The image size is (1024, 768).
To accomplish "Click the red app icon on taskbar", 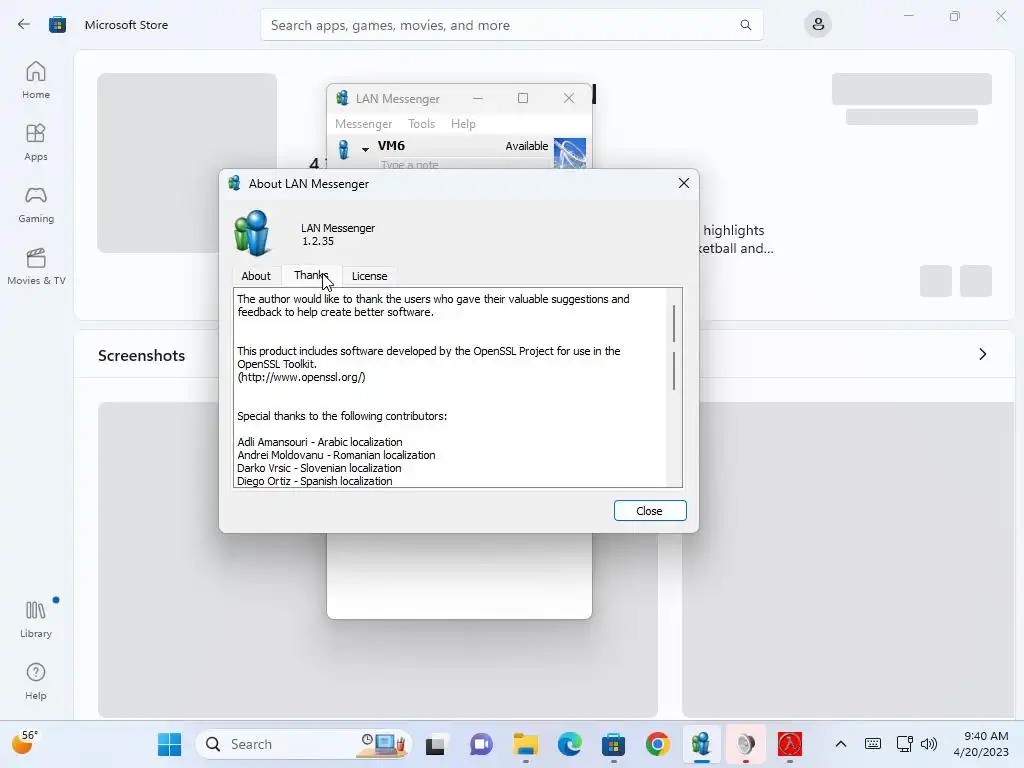I will coord(790,744).
